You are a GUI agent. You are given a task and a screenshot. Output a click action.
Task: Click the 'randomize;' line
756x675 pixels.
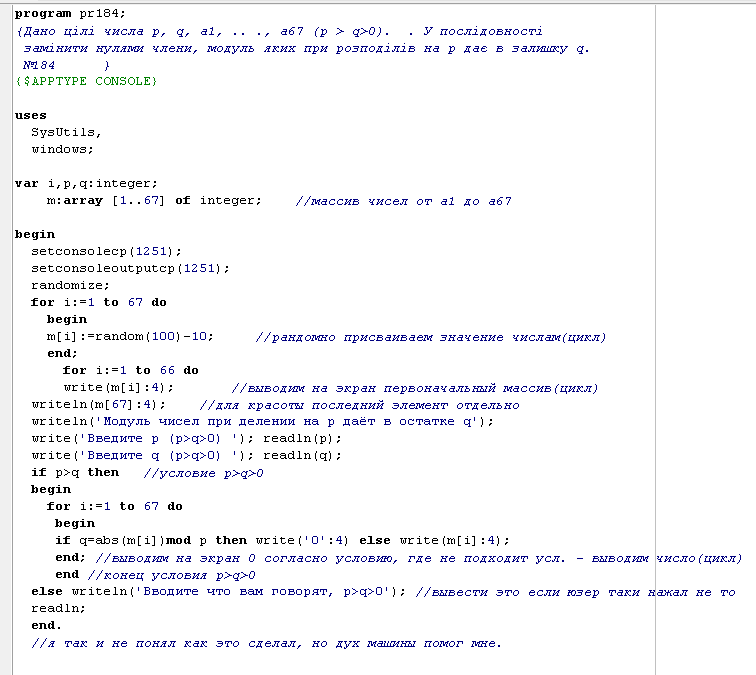[x=70, y=285]
